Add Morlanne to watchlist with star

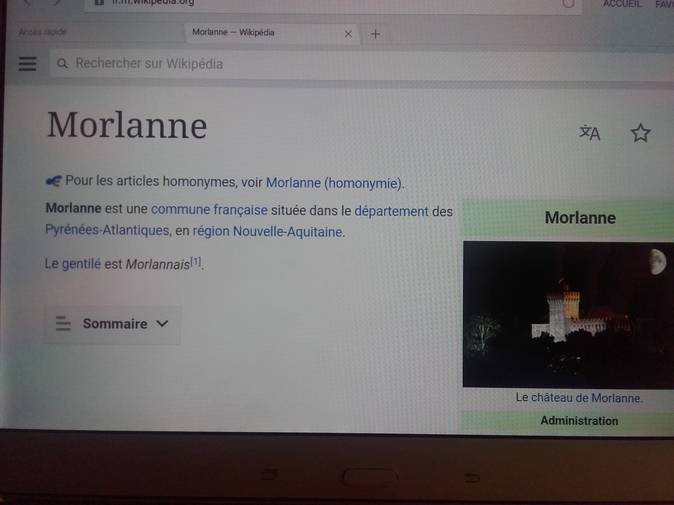pos(640,133)
